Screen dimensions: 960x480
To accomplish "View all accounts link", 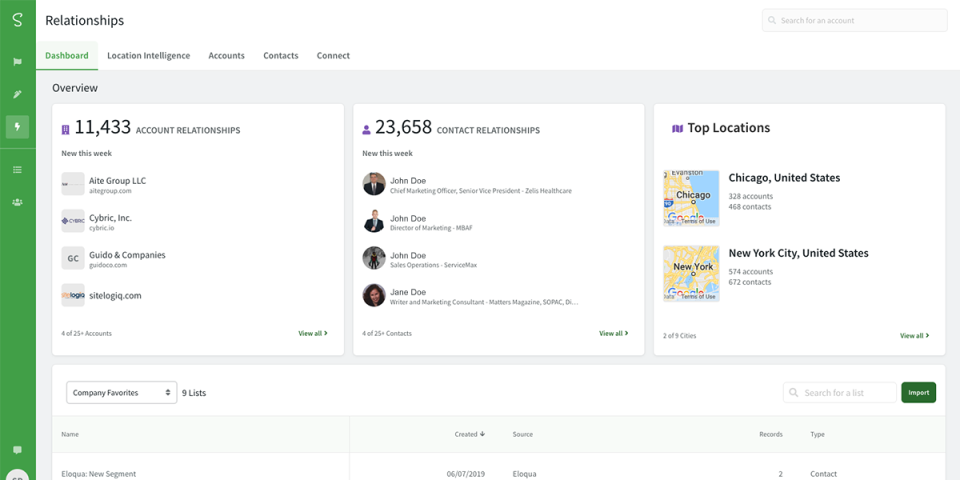I will (313, 334).
